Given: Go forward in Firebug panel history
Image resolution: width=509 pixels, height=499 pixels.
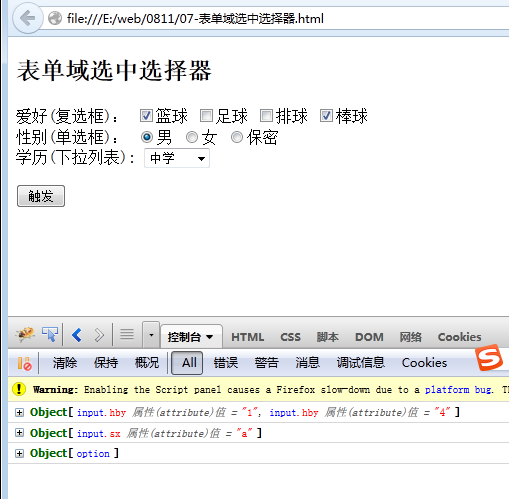Looking at the screenshot, I should pos(99,335).
